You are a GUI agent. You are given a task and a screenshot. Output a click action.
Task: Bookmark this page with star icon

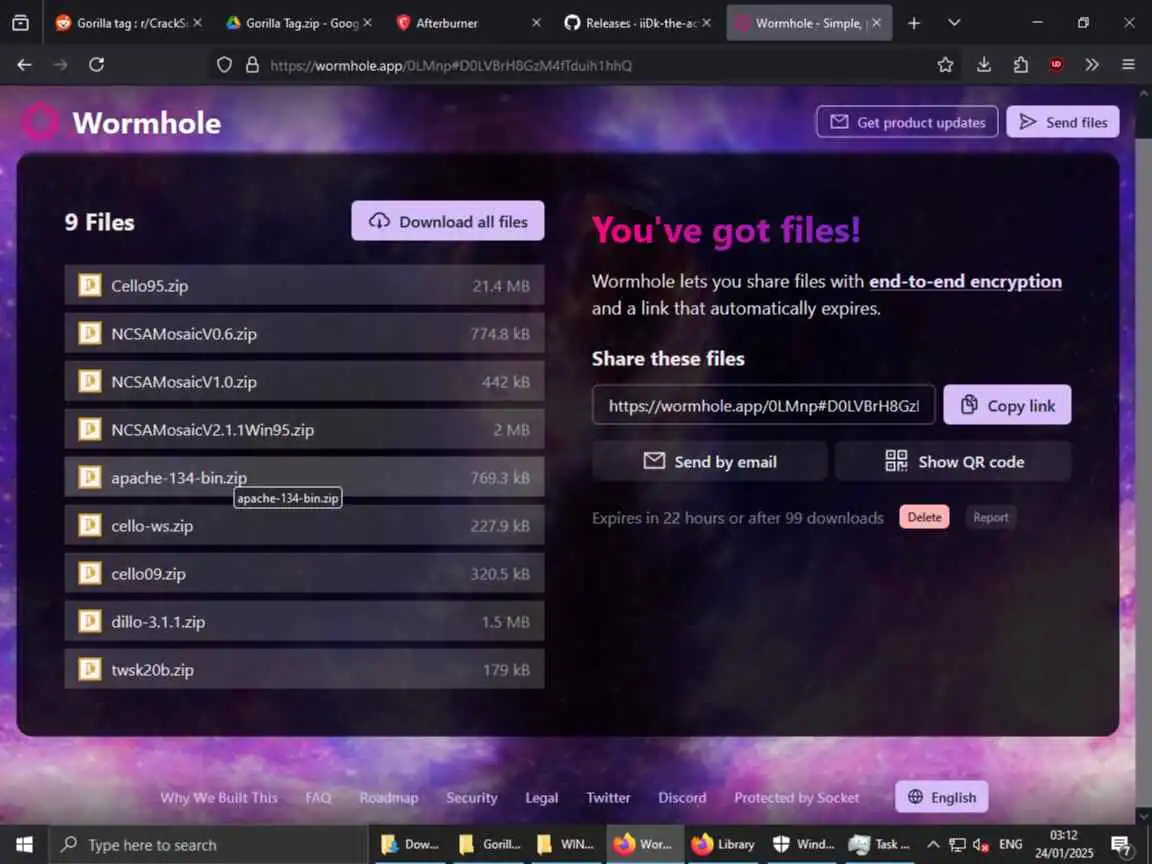(946, 65)
